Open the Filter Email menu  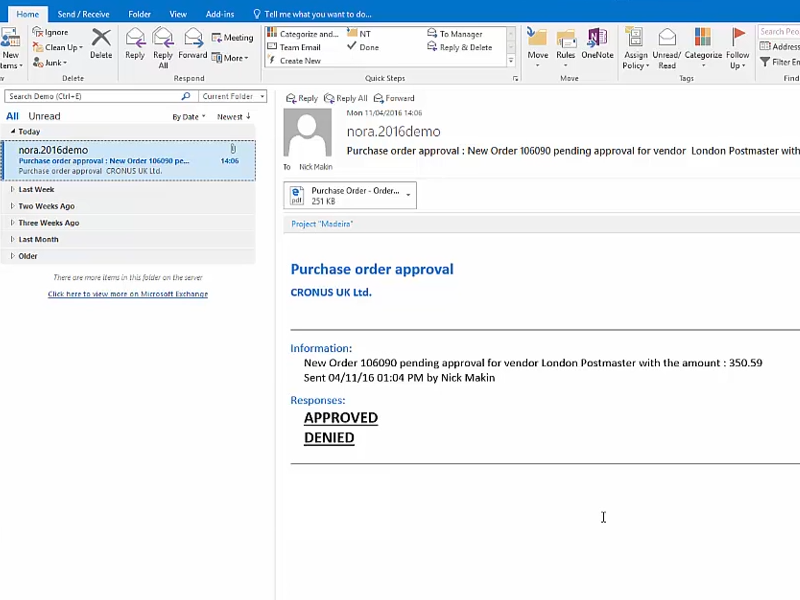coord(780,62)
